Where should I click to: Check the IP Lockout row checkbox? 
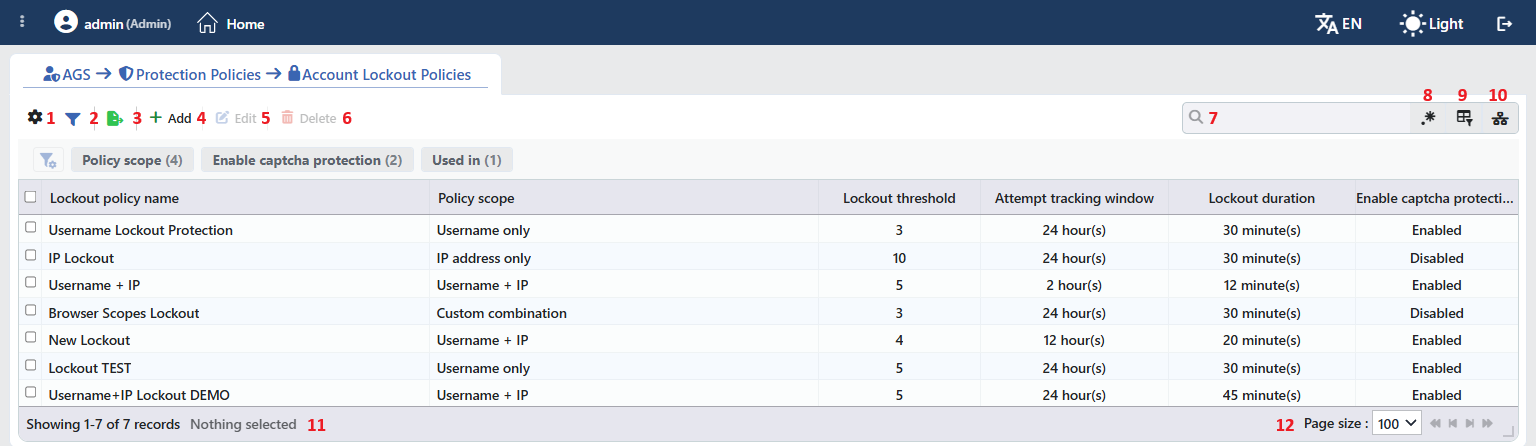[x=31, y=256]
